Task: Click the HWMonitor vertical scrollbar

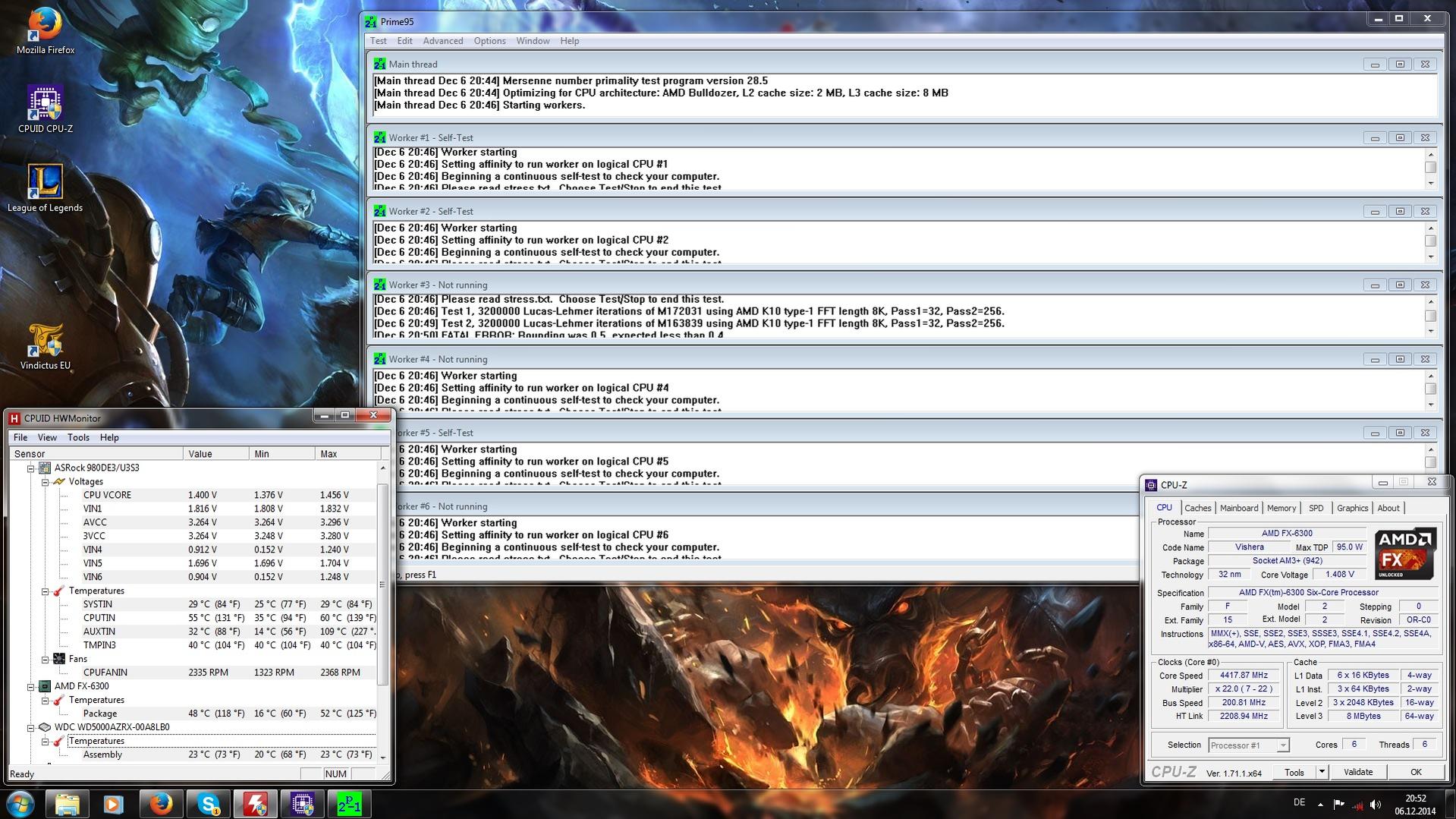Action: [x=382, y=584]
